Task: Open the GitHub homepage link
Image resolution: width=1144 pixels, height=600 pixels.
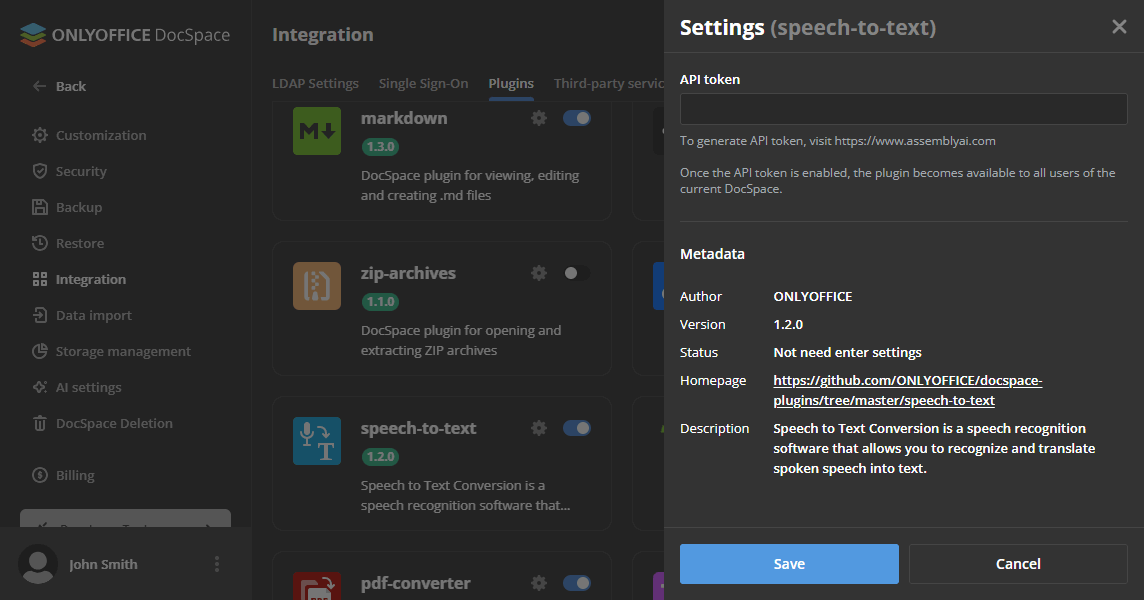Action: tap(908, 391)
